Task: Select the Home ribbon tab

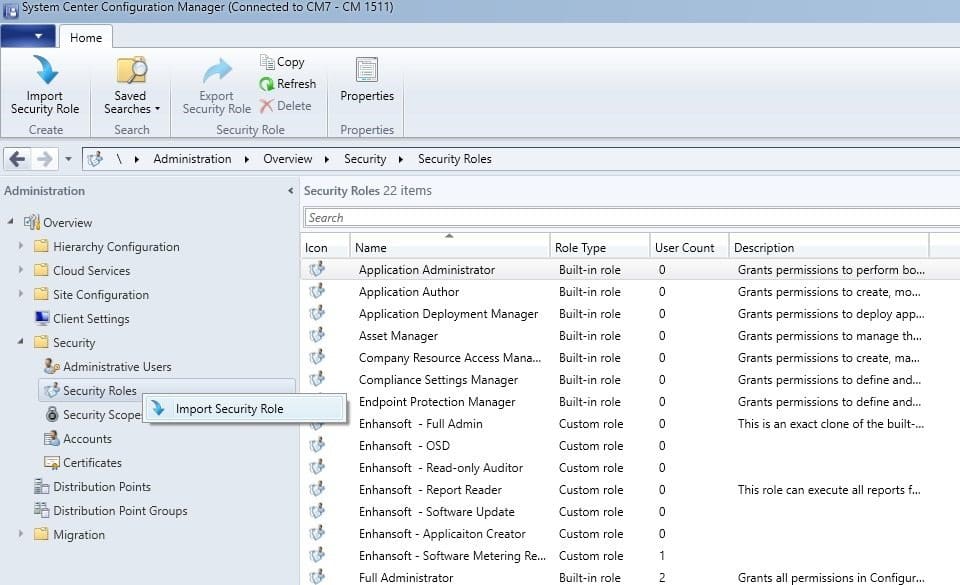Action: click(x=86, y=37)
